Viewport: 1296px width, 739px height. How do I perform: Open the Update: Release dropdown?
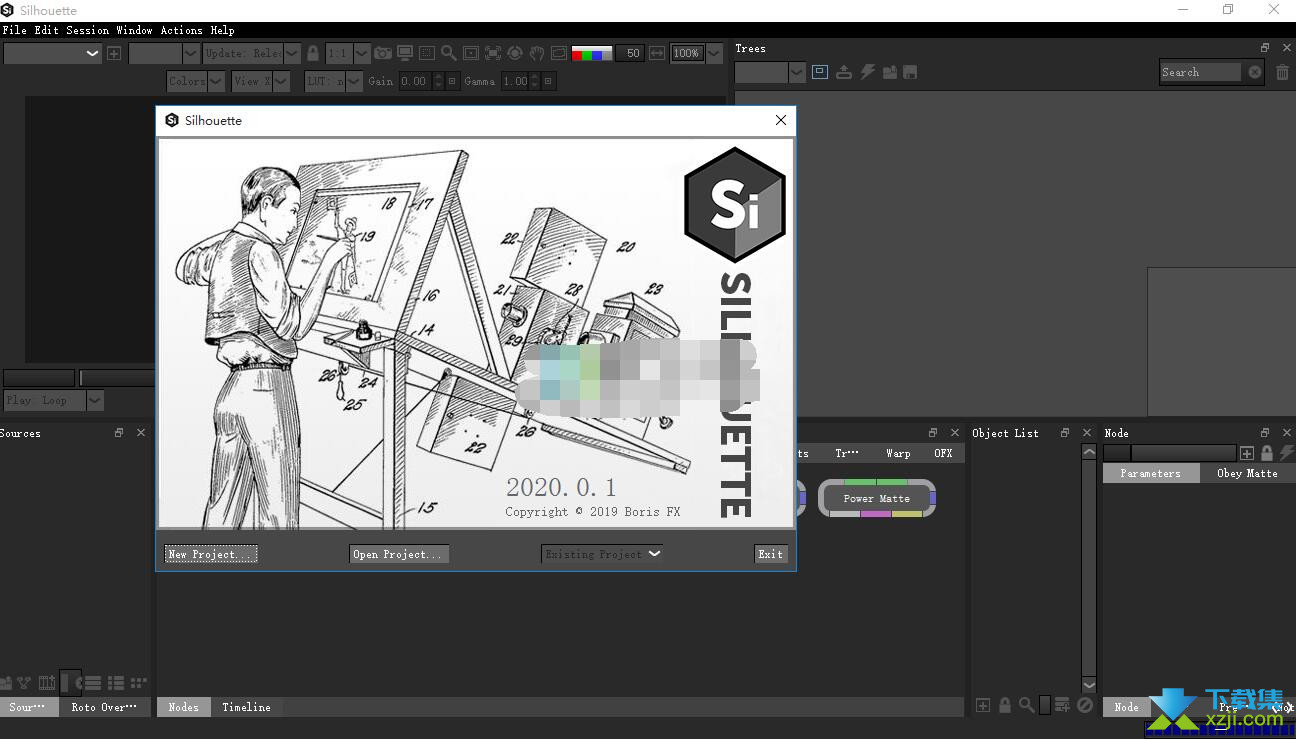251,53
